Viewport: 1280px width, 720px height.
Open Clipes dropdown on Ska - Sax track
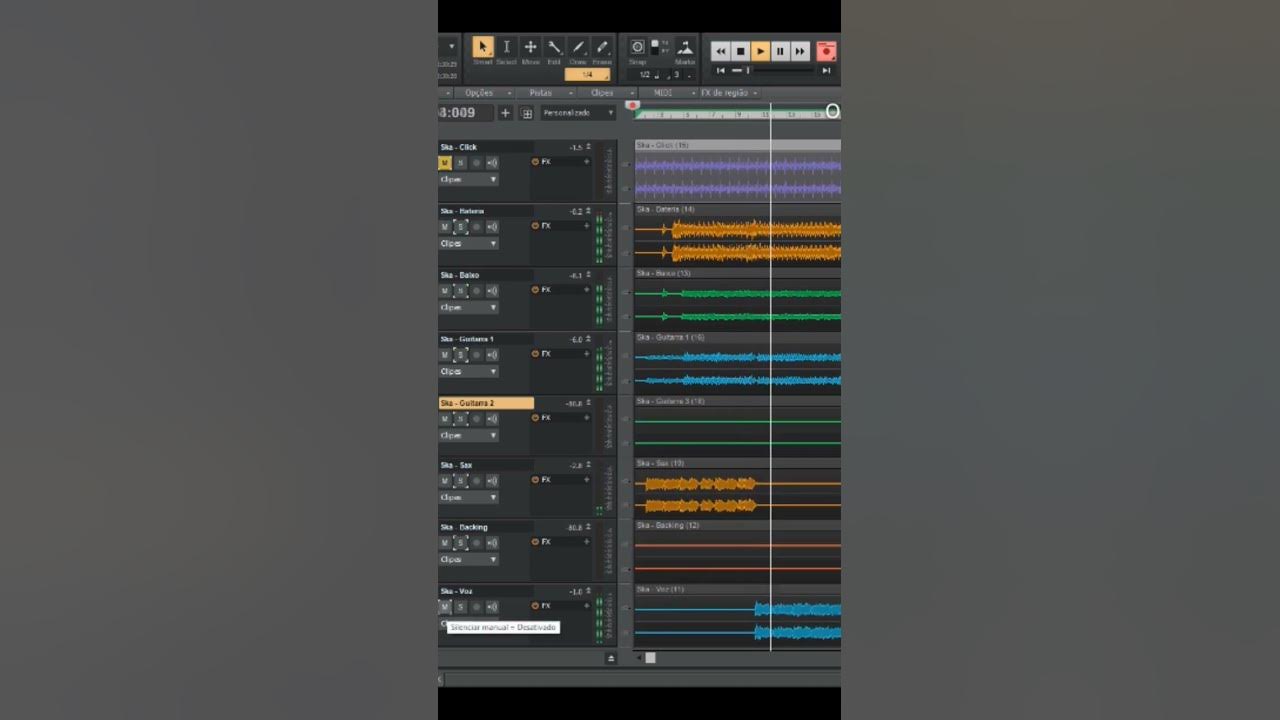pos(468,498)
